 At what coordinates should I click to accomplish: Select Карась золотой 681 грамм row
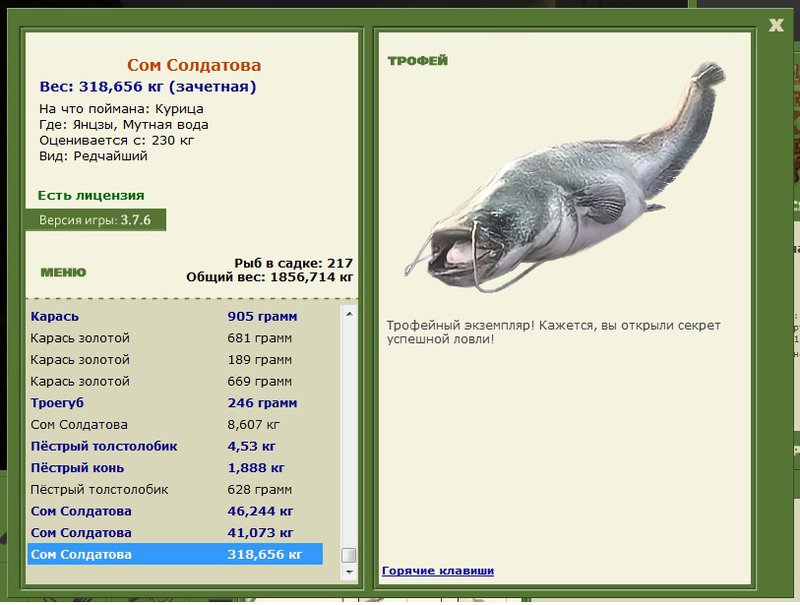pos(175,338)
